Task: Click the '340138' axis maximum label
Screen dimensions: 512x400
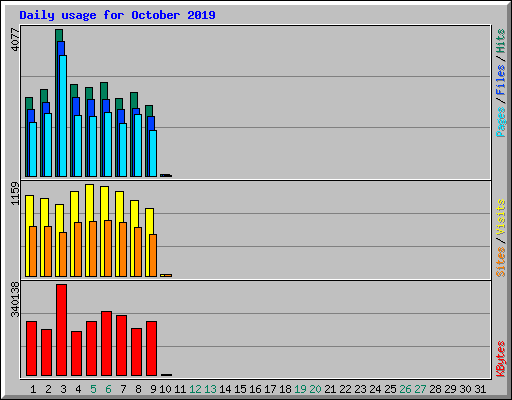Action: point(15,299)
